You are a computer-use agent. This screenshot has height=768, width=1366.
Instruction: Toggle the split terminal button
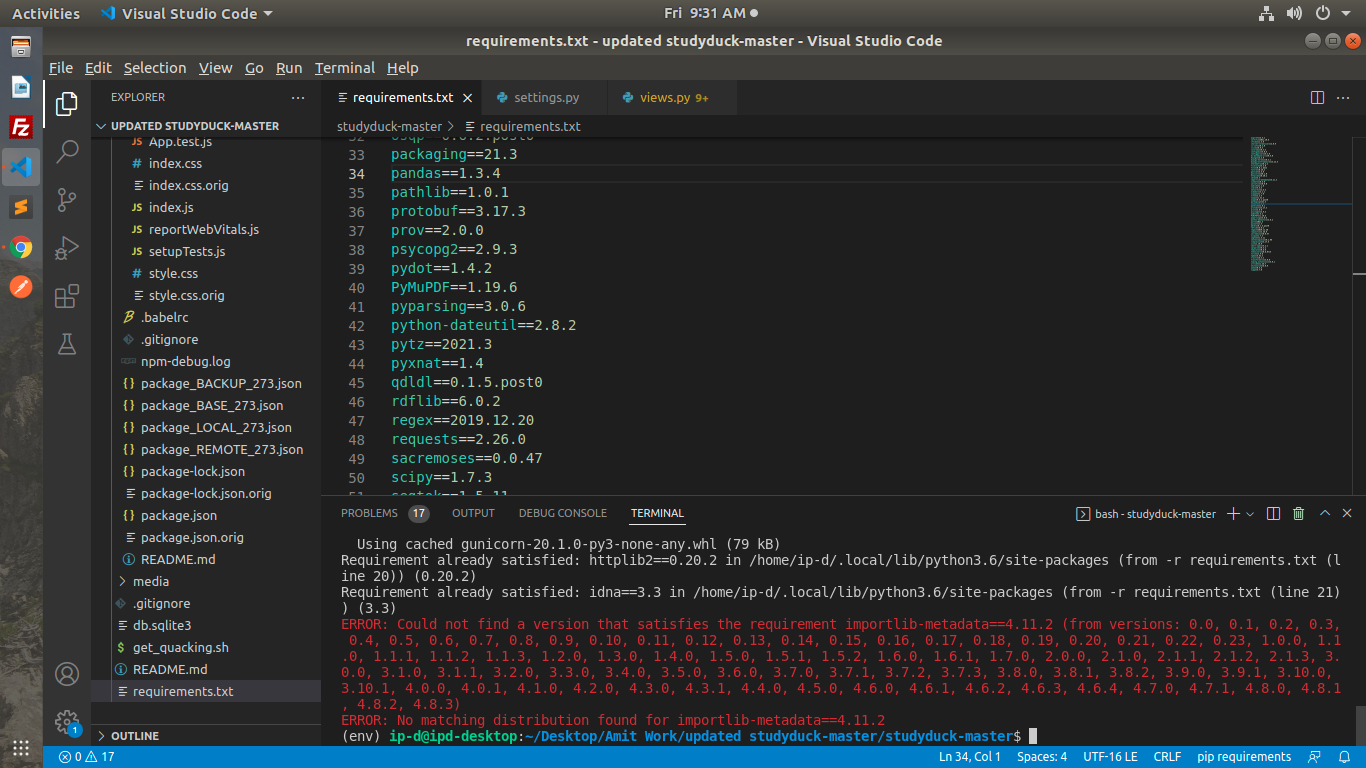coord(1273,514)
